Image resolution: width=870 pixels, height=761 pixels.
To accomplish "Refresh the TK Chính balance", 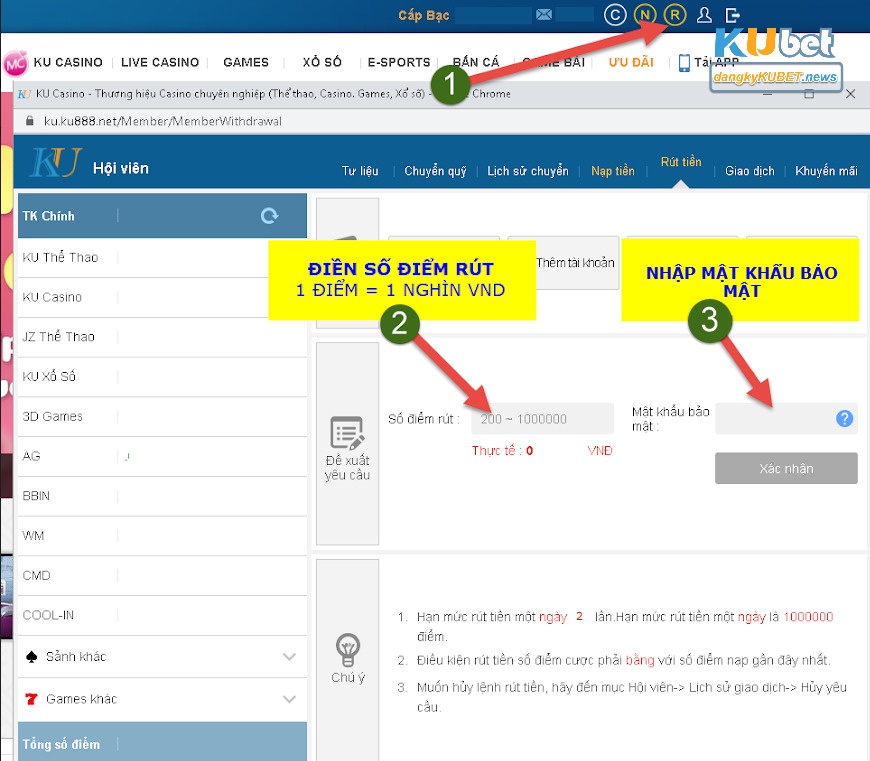I will point(270,215).
